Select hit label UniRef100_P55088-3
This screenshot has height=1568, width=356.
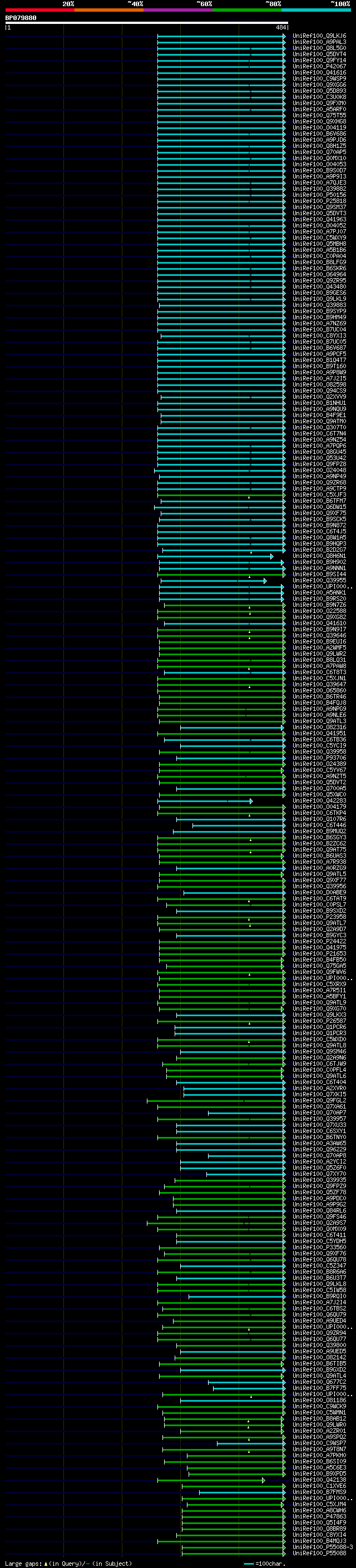[323, 1547]
